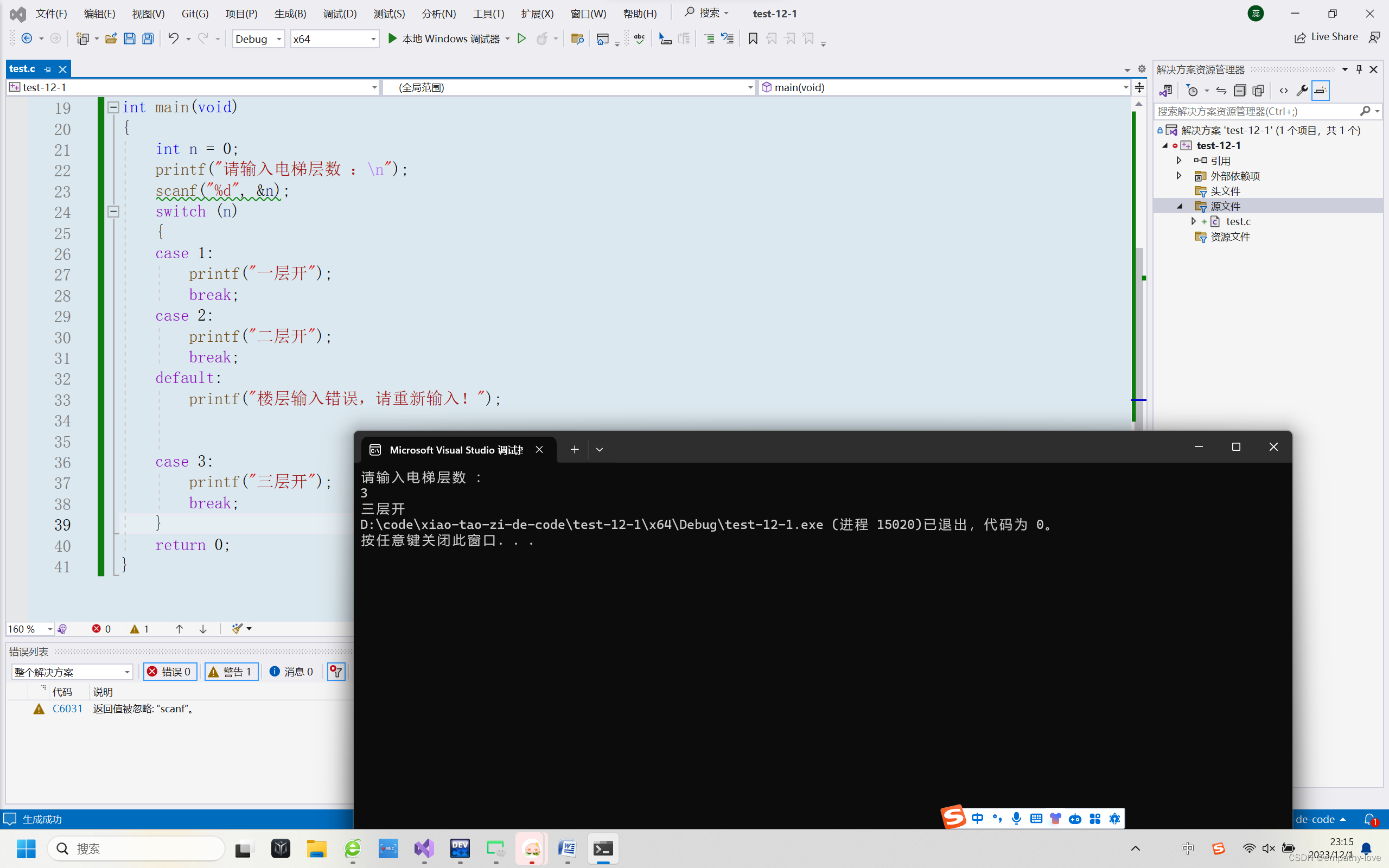Viewport: 1389px width, 868px height.
Task: Click the pending changes filter clock
Action: [1192, 91]
